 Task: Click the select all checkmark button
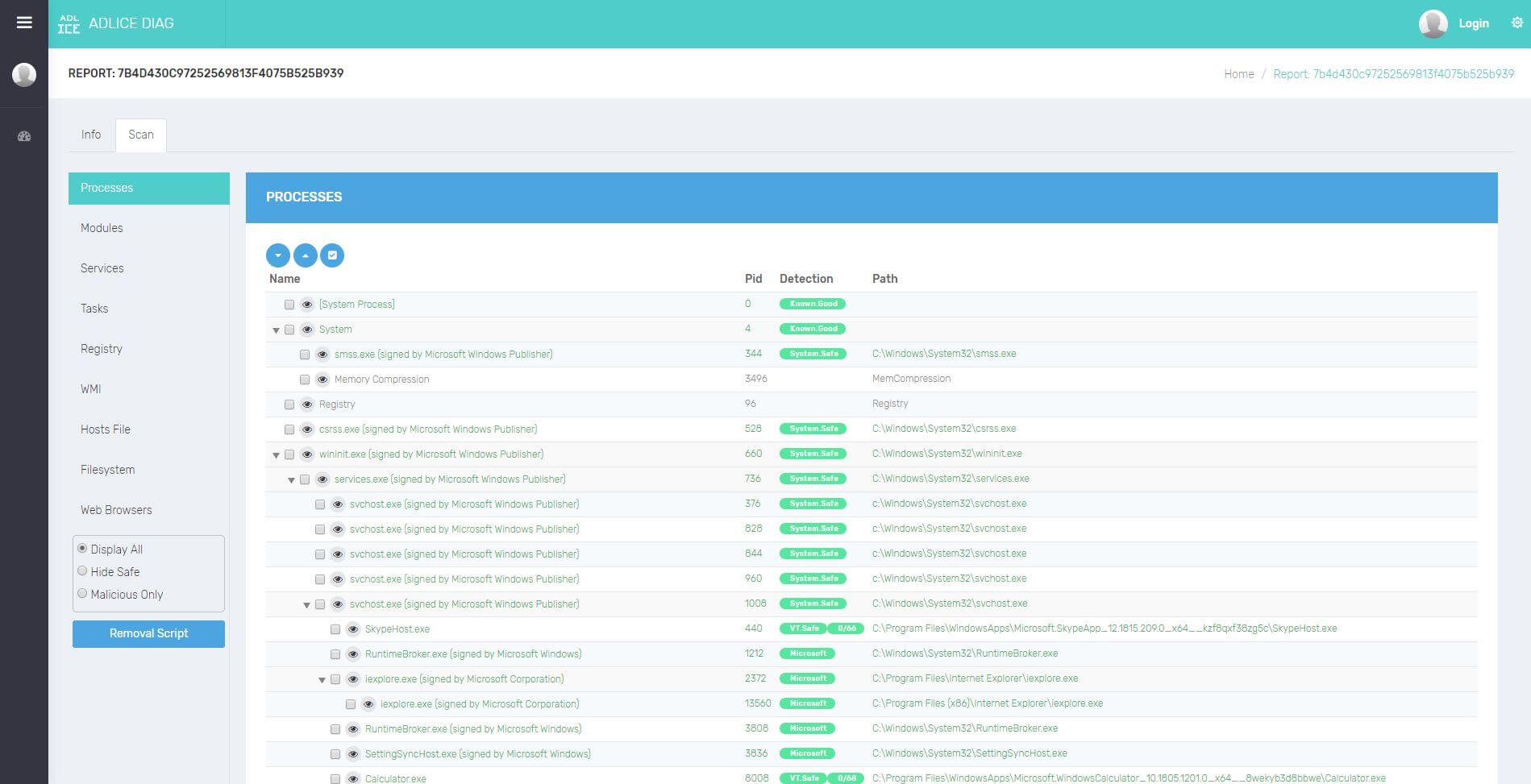(x=332, y=255)
